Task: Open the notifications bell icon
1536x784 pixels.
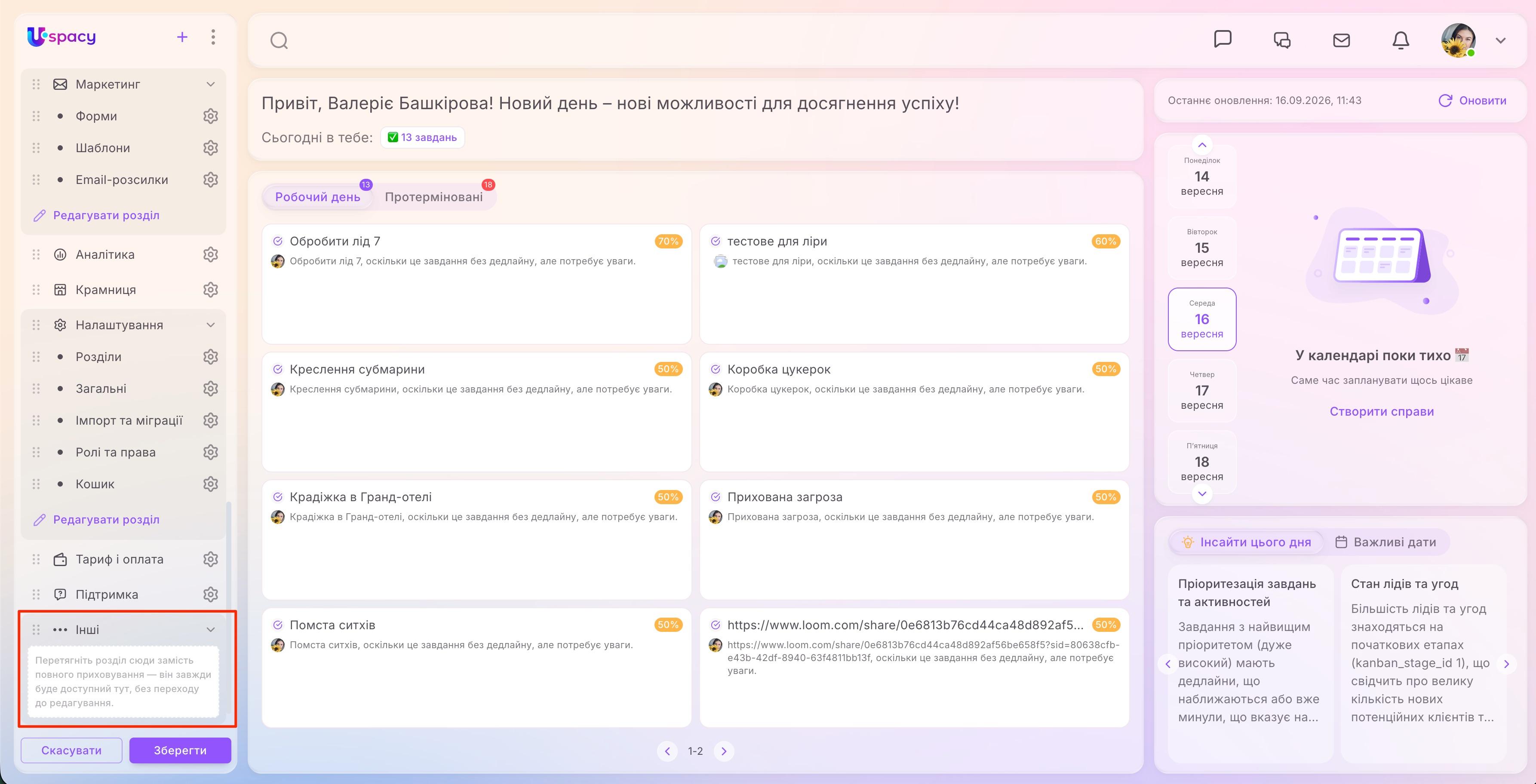Action: [1400, 40]
